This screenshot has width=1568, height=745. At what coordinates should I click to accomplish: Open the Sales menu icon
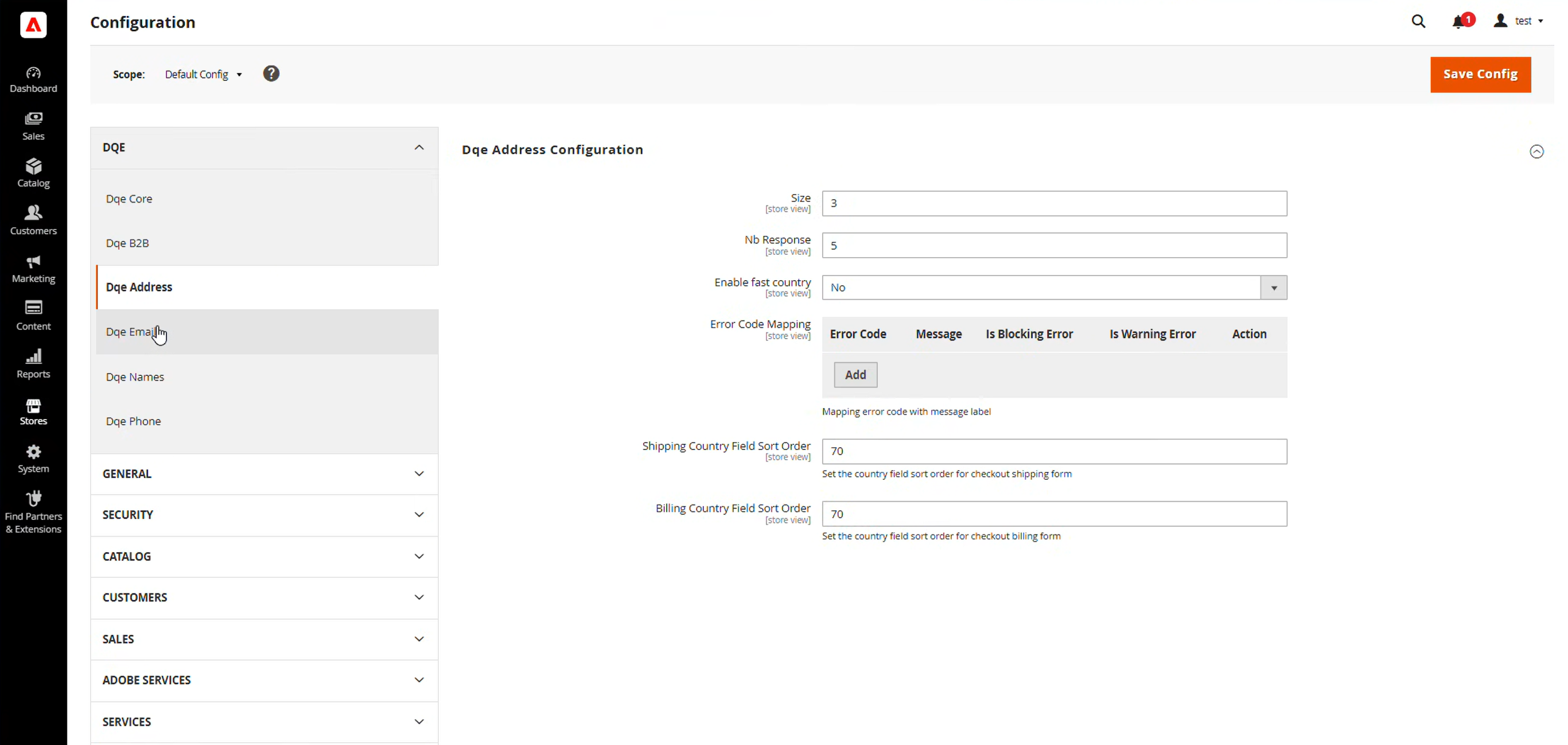tap(33, 118)
